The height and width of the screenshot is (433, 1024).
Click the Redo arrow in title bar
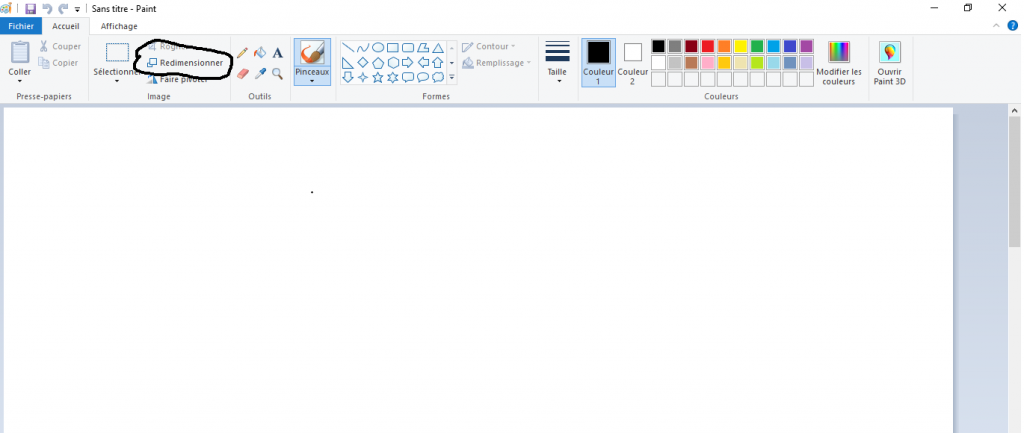coord(63,9)
